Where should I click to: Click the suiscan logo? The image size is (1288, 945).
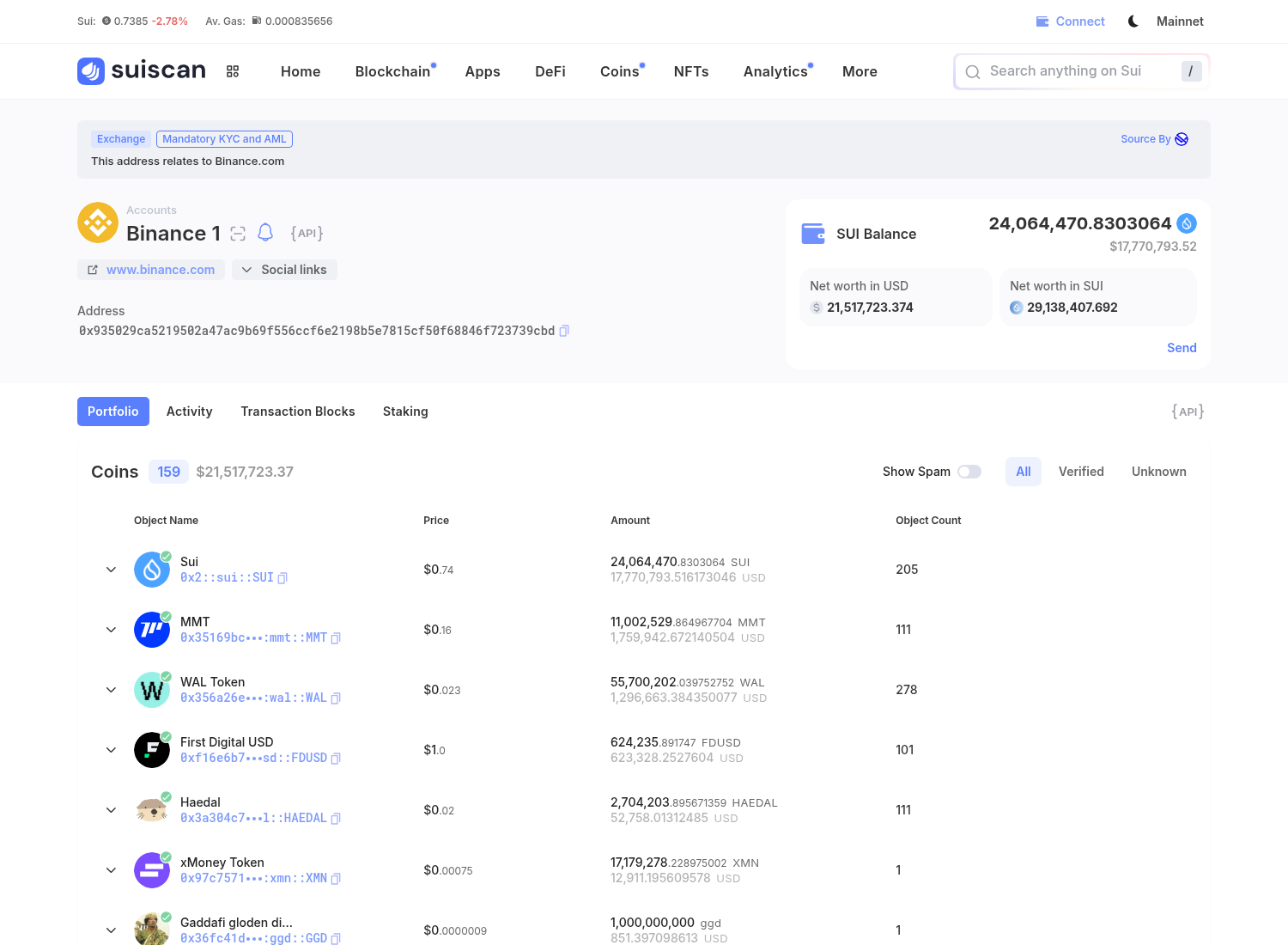[x=142, y=70]
